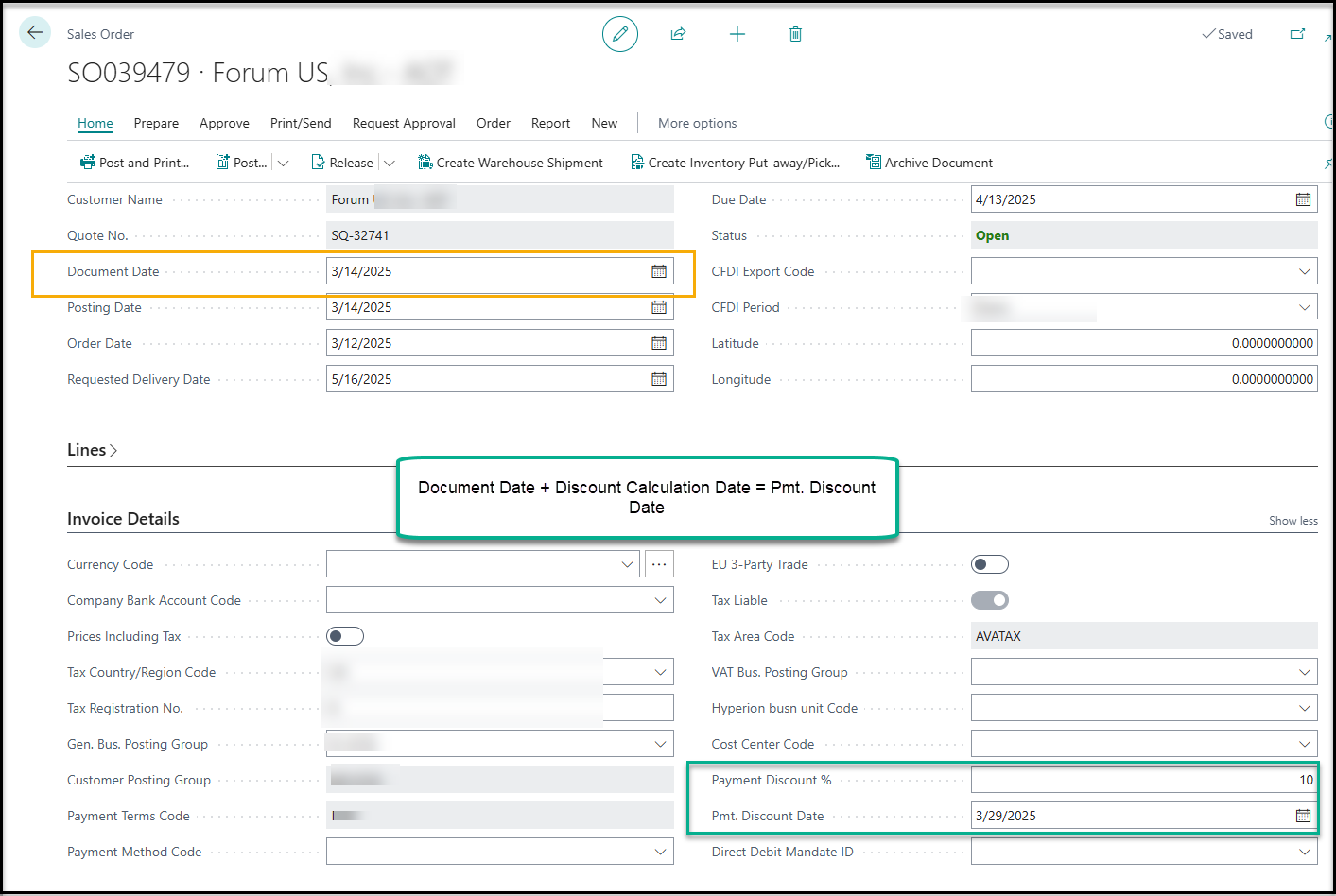Open the Order menu
The width and height of the screenshot is (1336, 896).
click(494, 123)
